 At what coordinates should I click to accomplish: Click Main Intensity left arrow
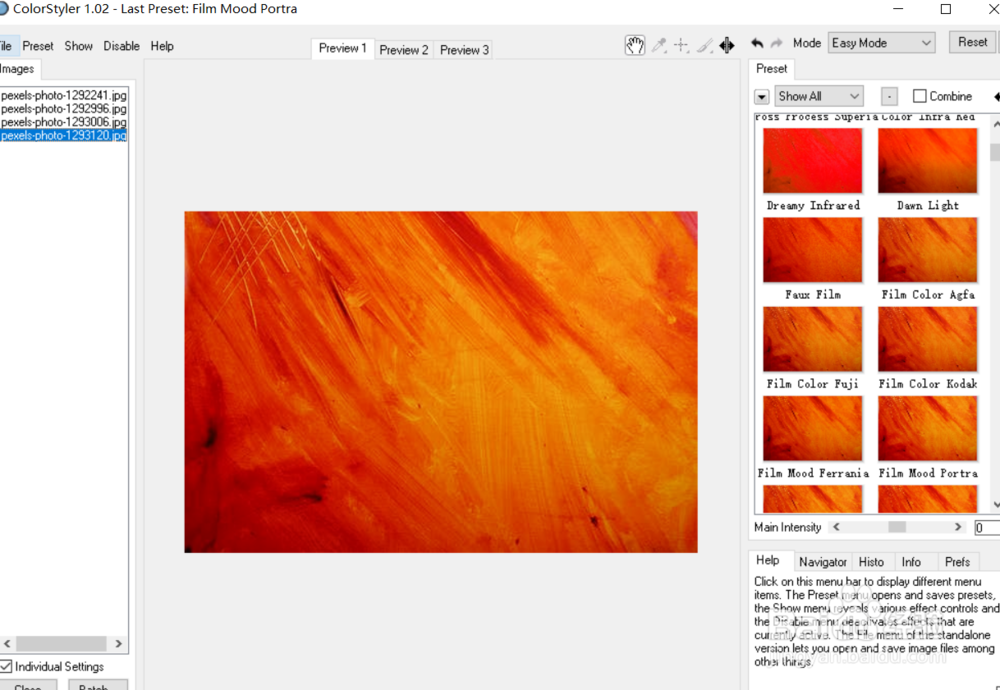coord(836,527)
